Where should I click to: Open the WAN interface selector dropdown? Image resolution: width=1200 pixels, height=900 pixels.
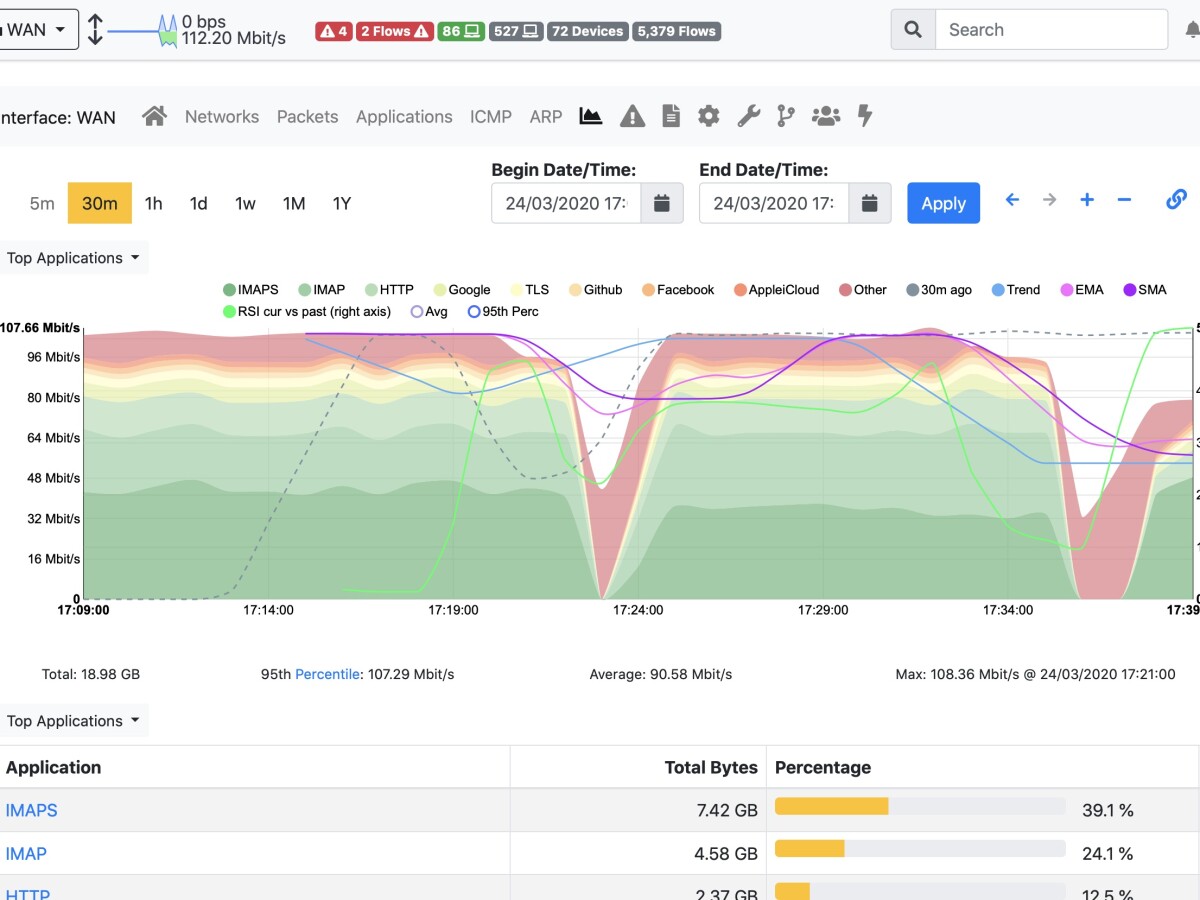click(x=37, y=30)
